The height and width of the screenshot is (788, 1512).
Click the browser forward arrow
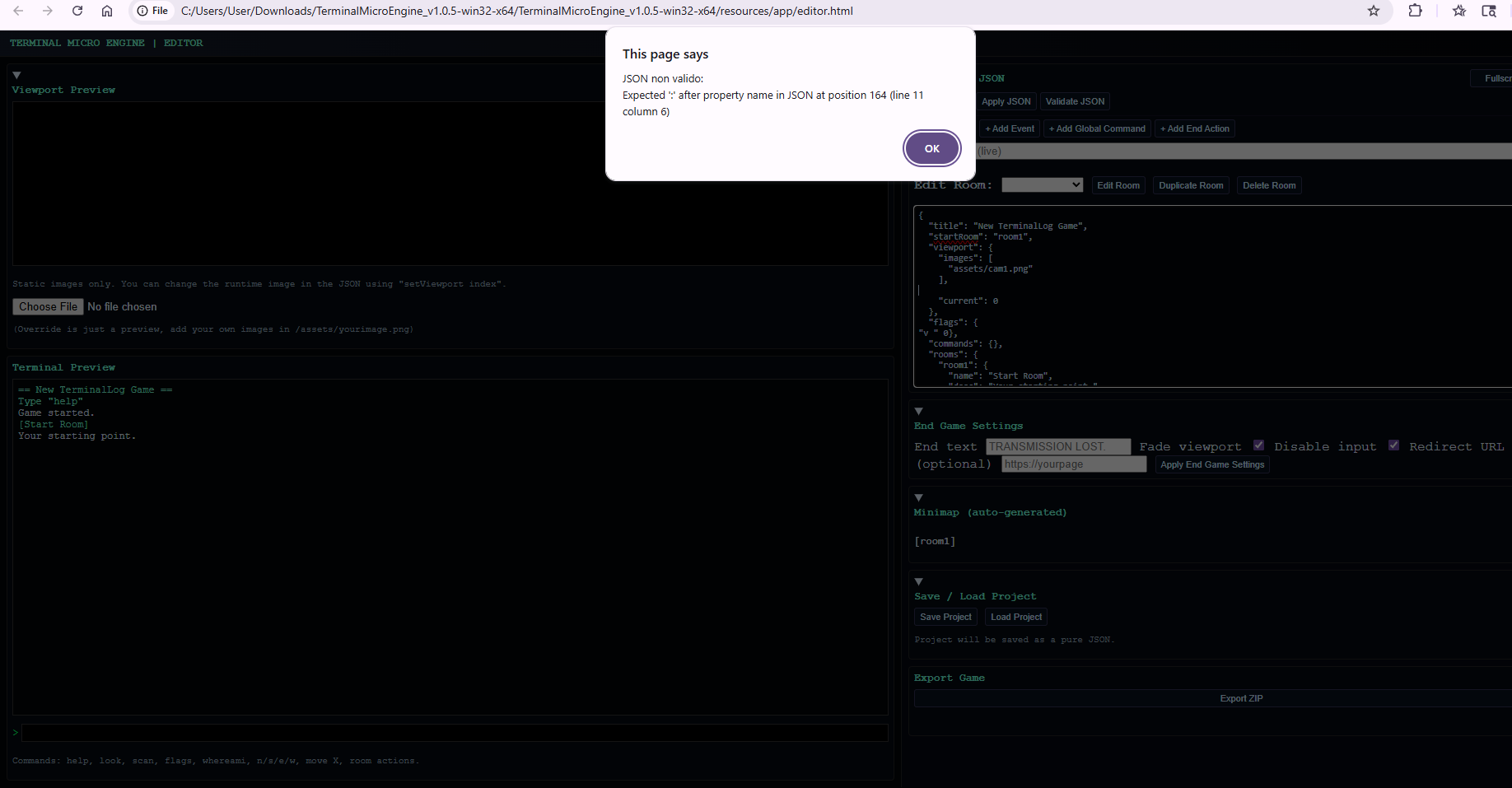tap(48, 11)
